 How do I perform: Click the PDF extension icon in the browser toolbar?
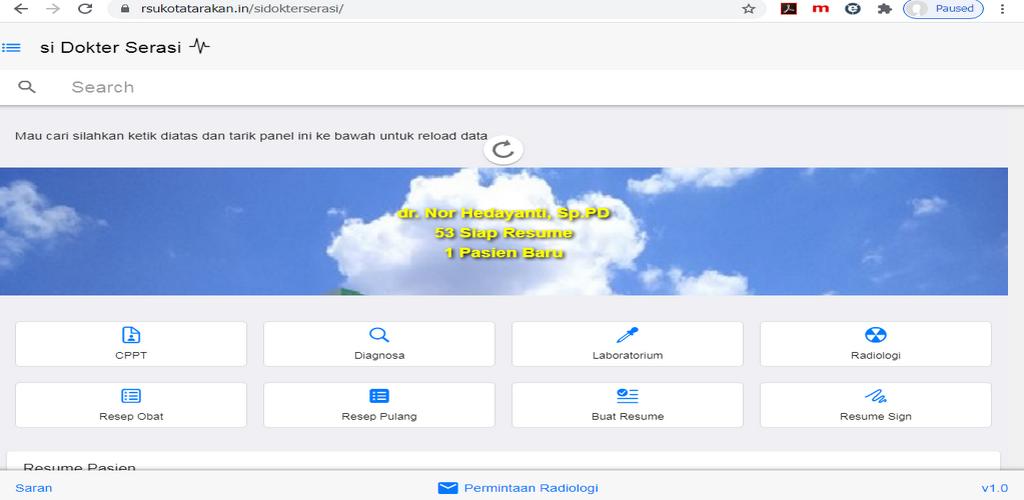[x=788, y=9]
